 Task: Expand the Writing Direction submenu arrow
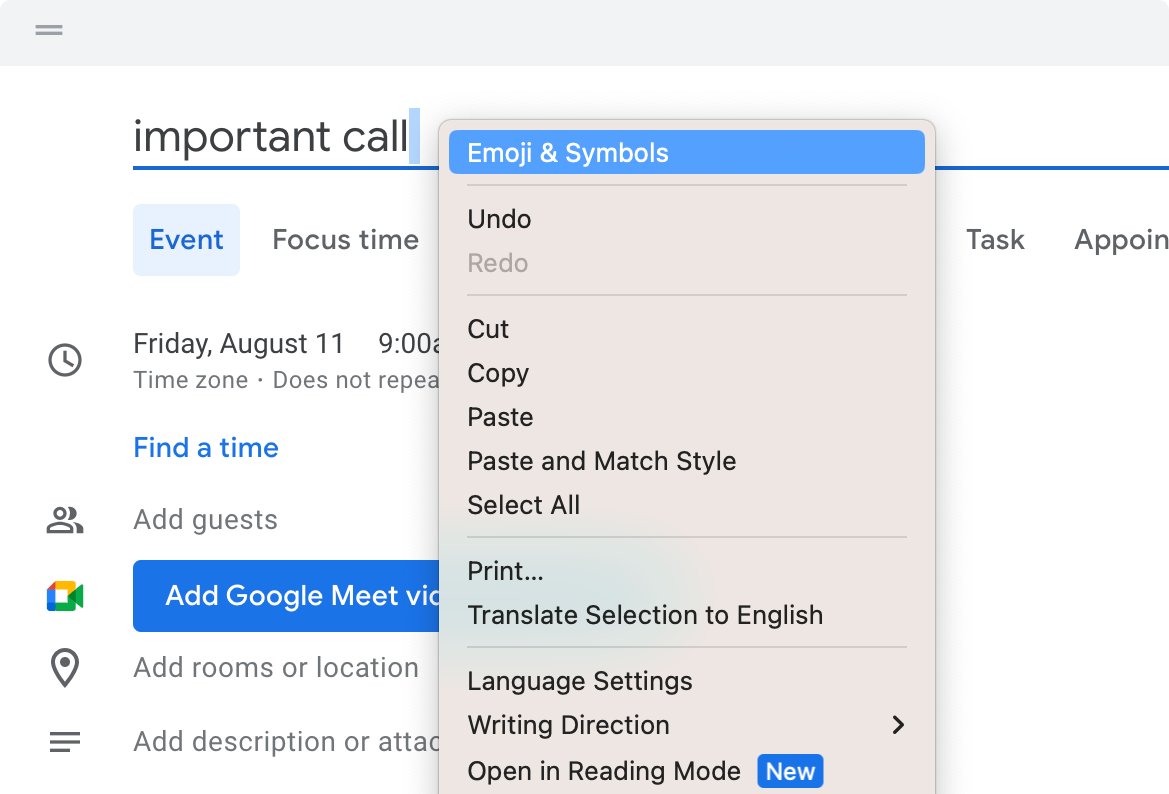898,725
